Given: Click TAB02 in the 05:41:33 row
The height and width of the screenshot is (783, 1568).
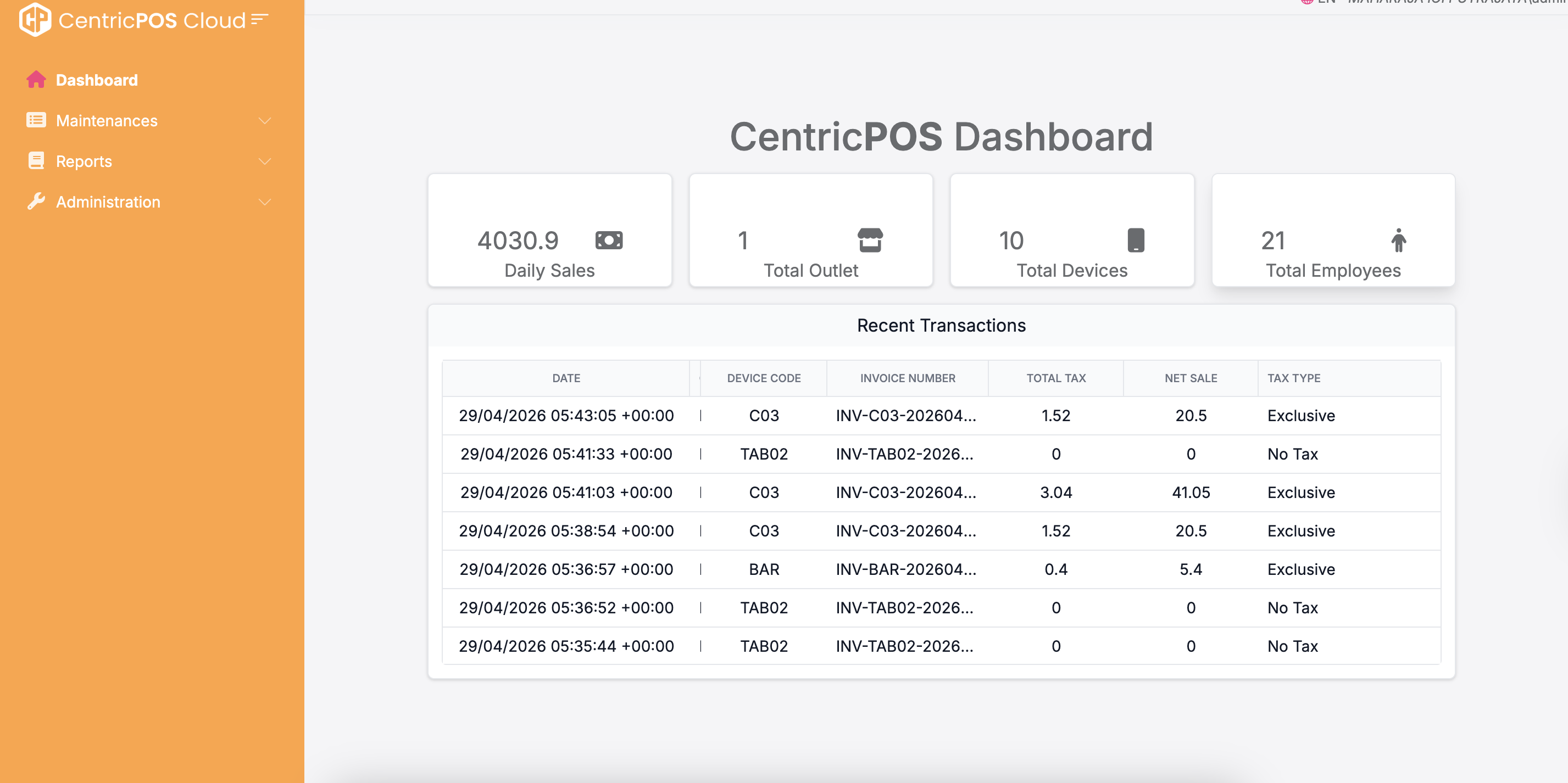Looking at the screenshot, I should pos(764,455).
